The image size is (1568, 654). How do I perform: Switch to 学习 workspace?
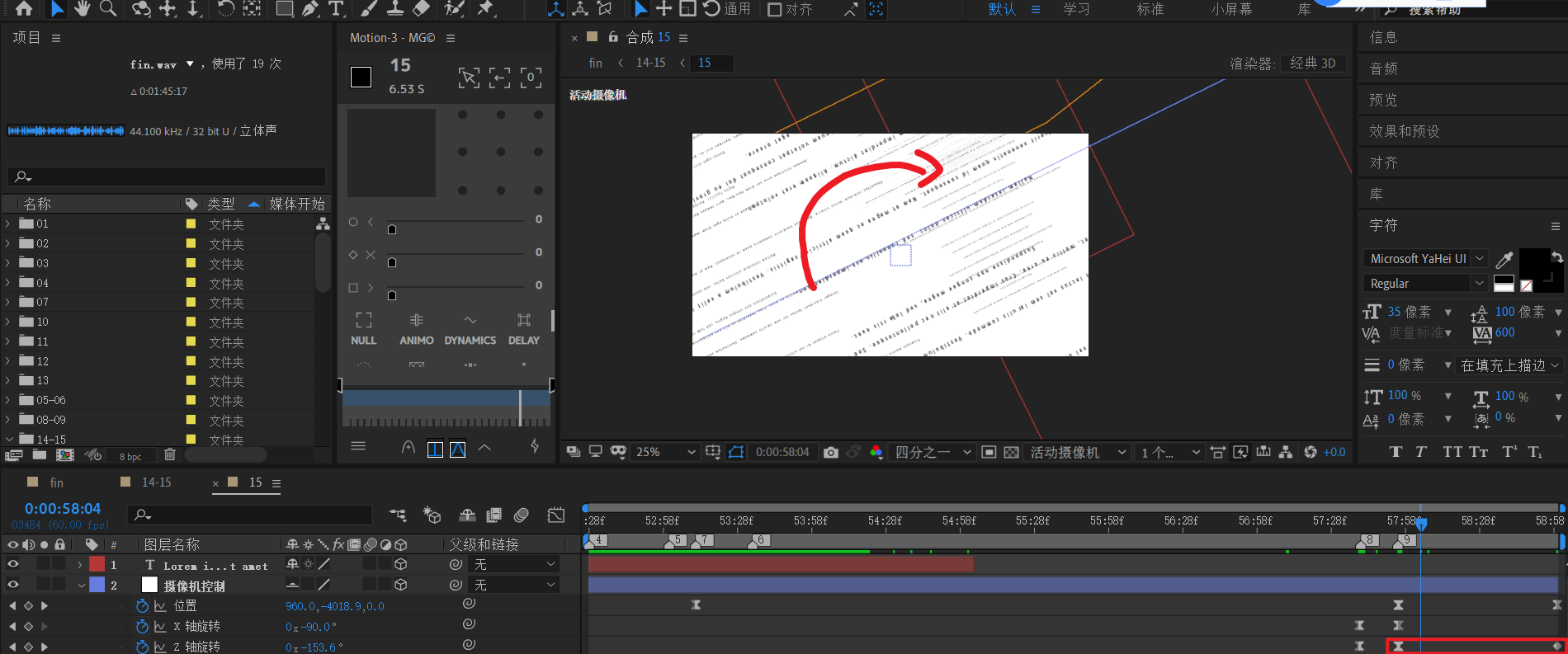(1077, 9)
